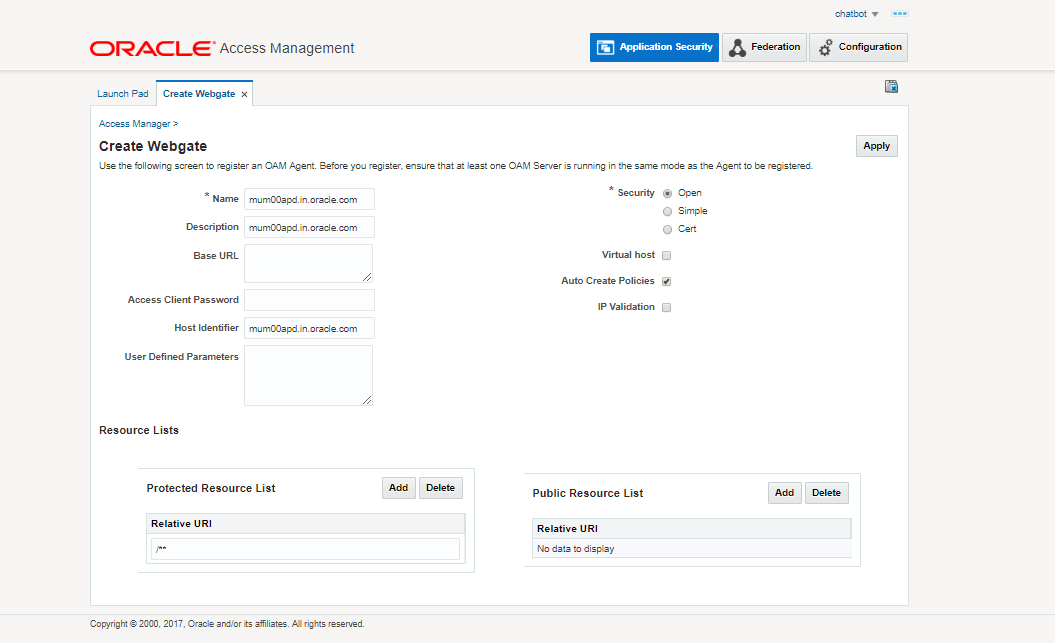Click the Oracle logo
This screenshot has height=643, width=1055.
[153, 48]
